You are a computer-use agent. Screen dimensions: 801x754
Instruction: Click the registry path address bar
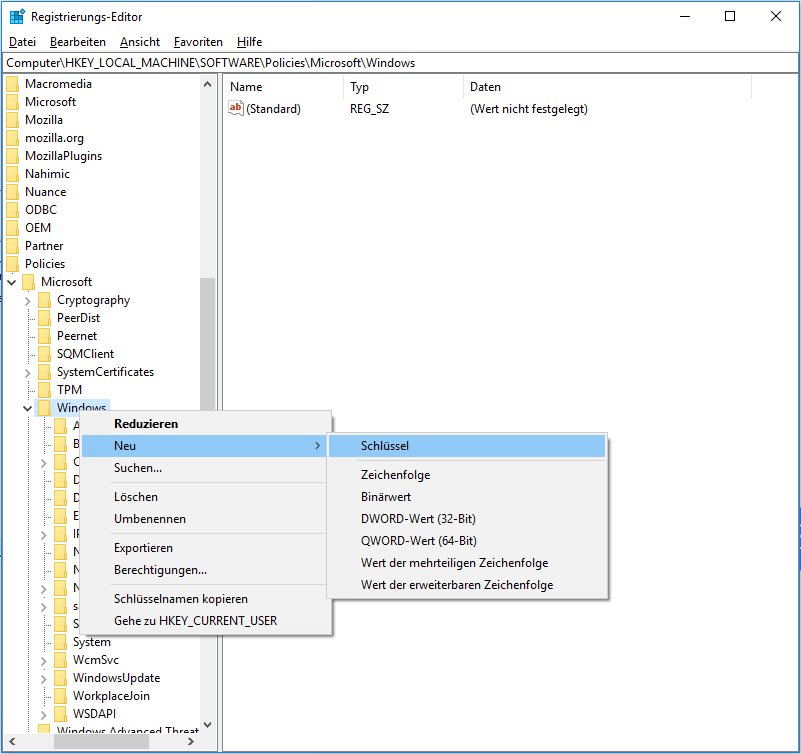point(400,63)
